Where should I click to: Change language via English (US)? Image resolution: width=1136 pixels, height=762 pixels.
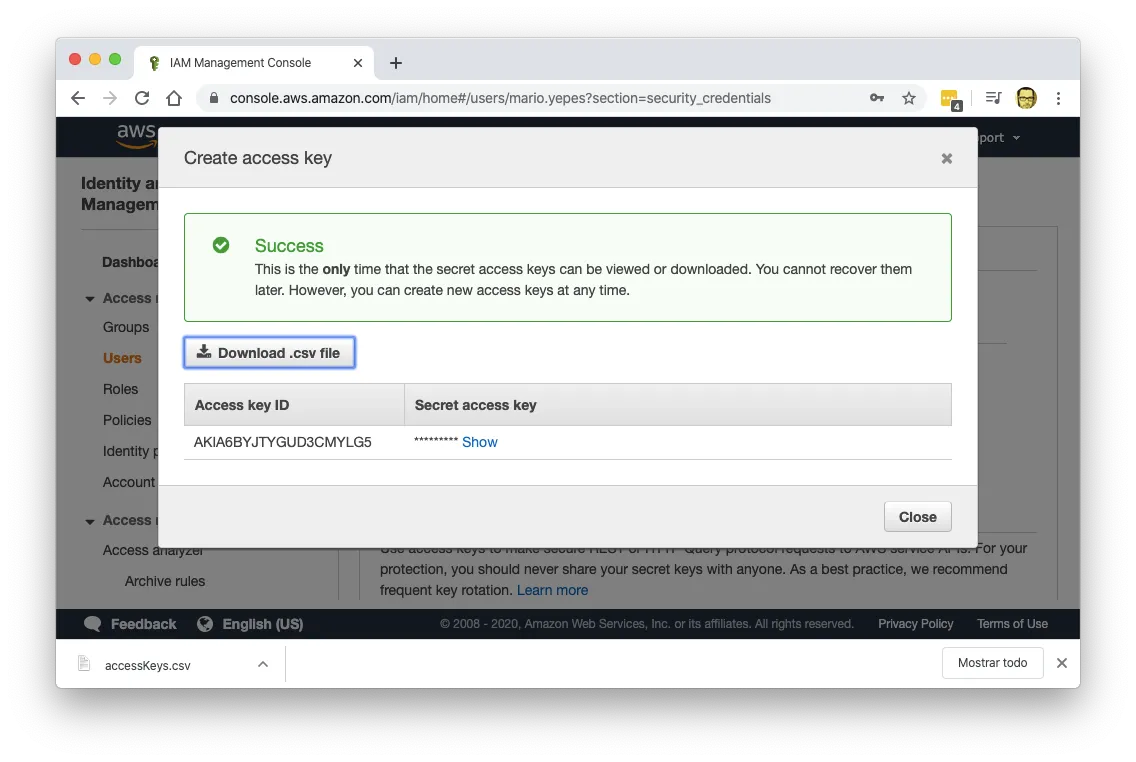point(262,624)
